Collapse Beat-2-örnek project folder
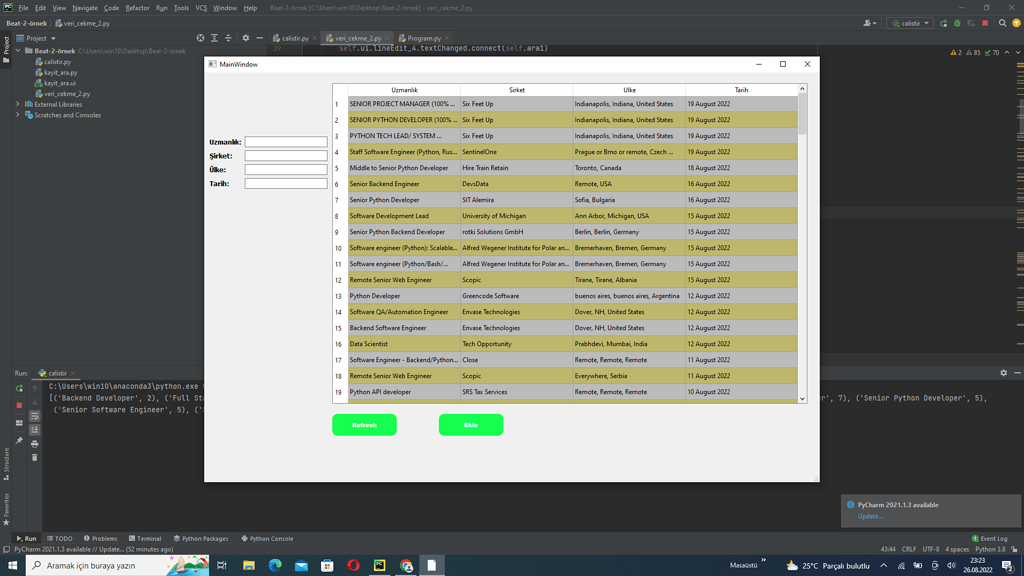Image resolution: width=1024 pixels, height=576 pixels. tap(18, 51)
